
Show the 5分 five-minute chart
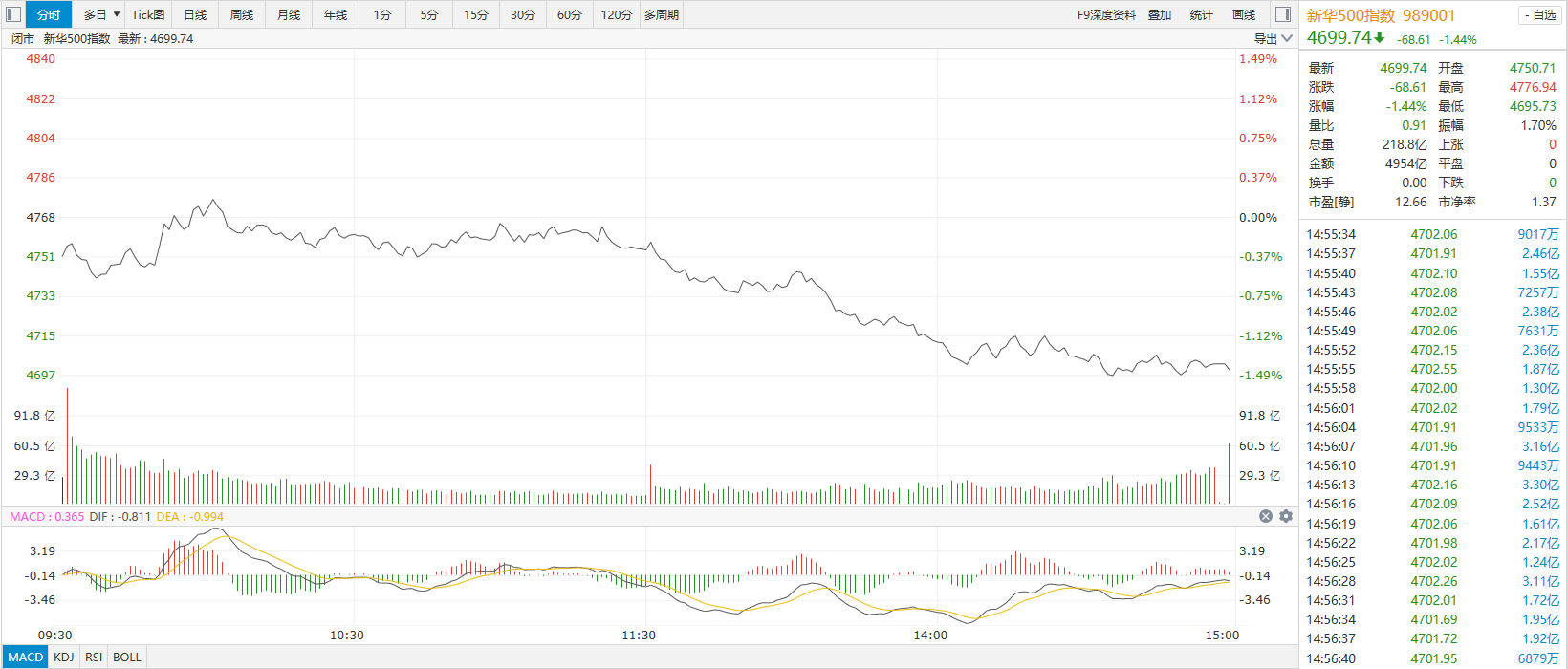(x=429, y=14)
